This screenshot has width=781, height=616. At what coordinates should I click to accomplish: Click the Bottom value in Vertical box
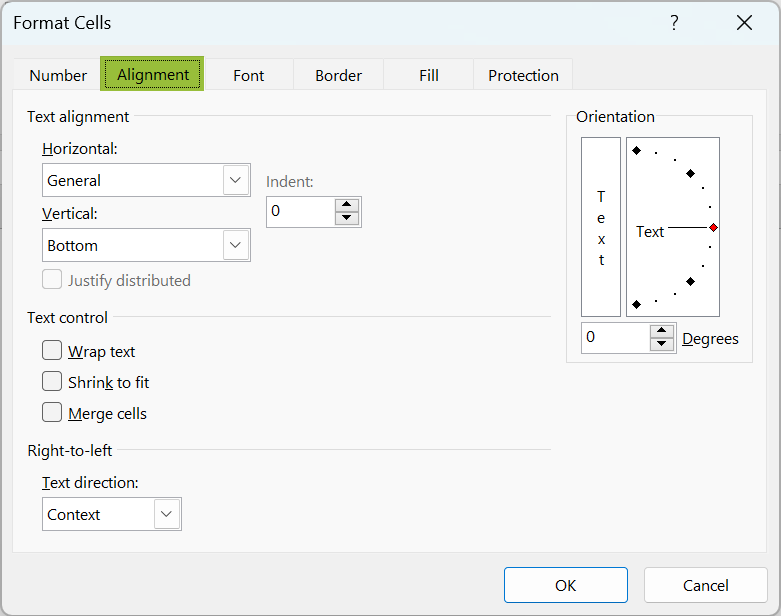(x=73, y=246)
